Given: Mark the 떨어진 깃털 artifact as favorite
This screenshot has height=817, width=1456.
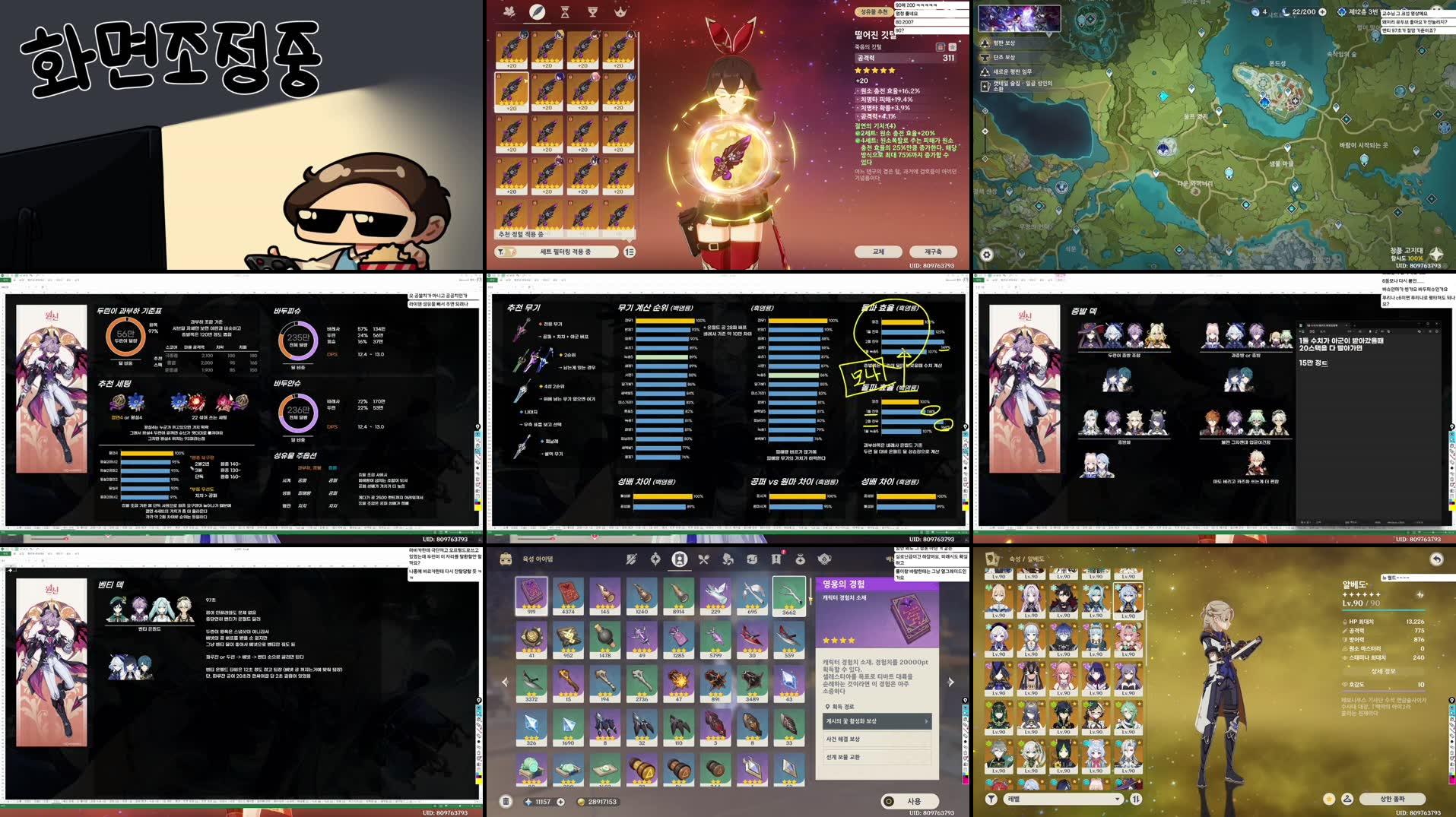Looking at the screenshot, I should pyautogui.click(x=951, y=47).
